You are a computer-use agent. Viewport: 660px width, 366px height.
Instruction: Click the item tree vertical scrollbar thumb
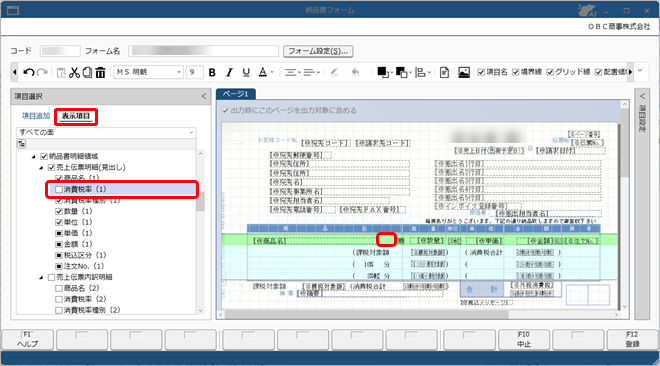[x=201, y=201]
